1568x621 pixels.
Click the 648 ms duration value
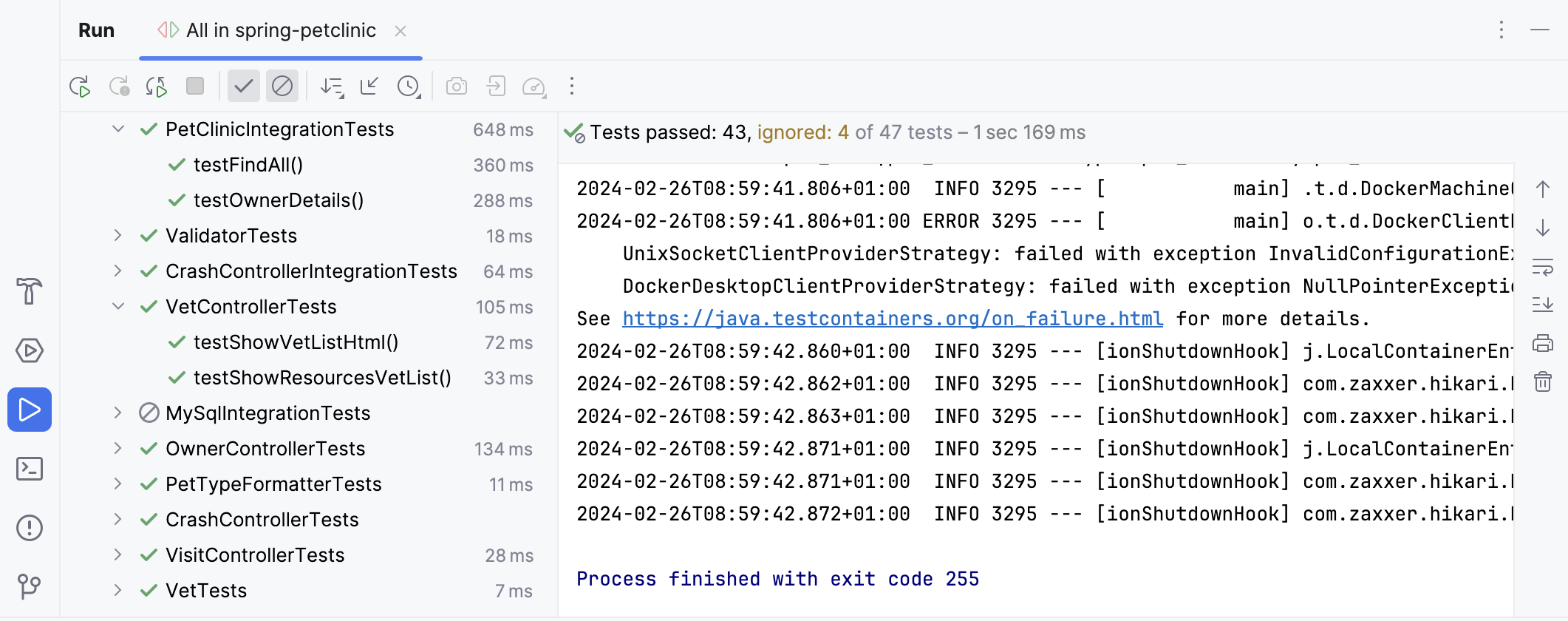pos(503,130)
